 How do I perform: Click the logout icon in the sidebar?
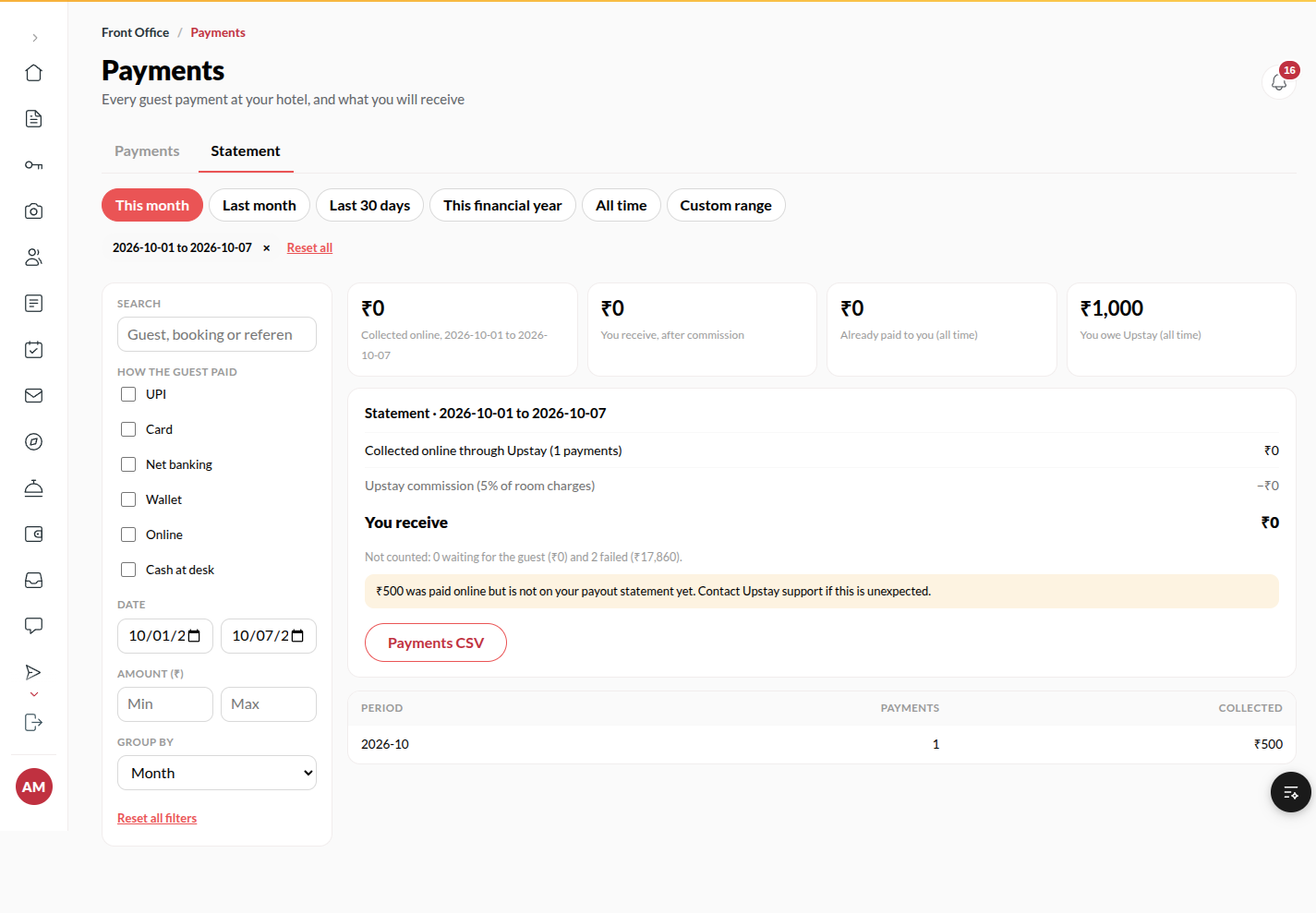tap(34, 723)
